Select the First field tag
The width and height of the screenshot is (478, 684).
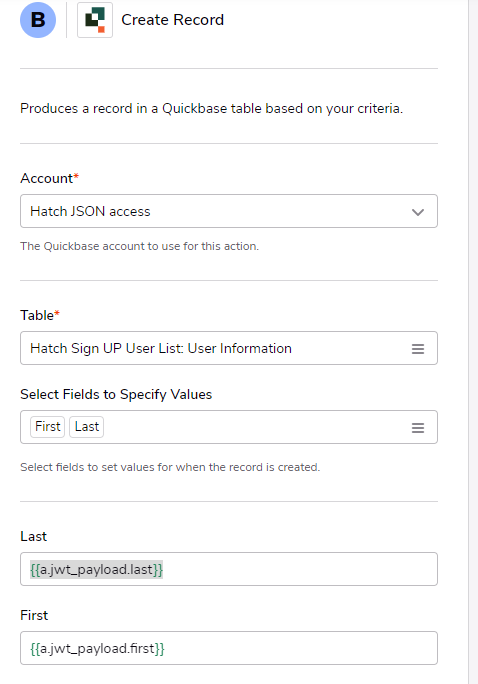[x=48, y=427]
